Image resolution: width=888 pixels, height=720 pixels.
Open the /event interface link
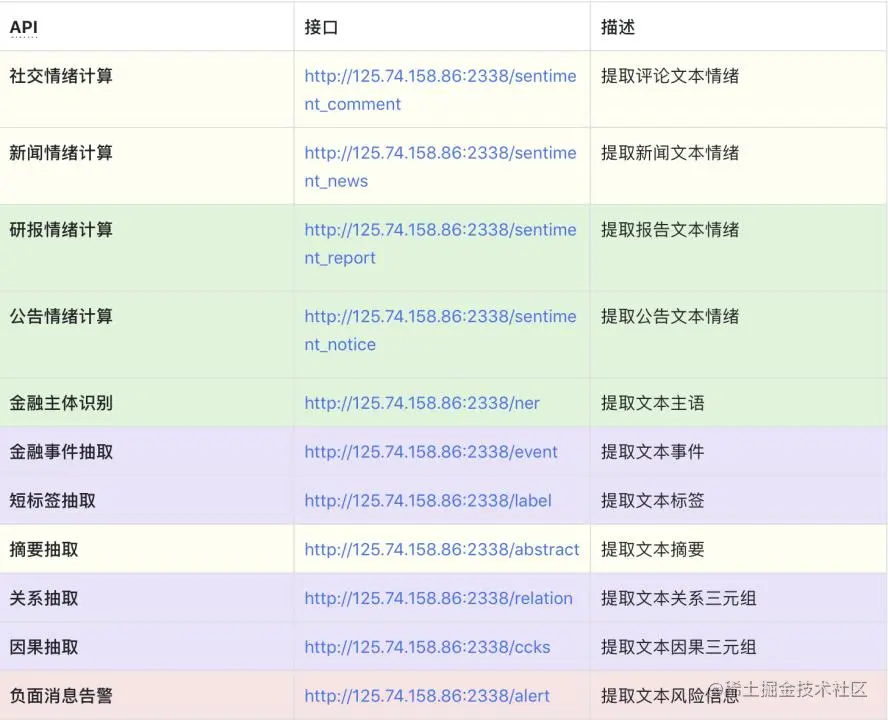(431, 451)
